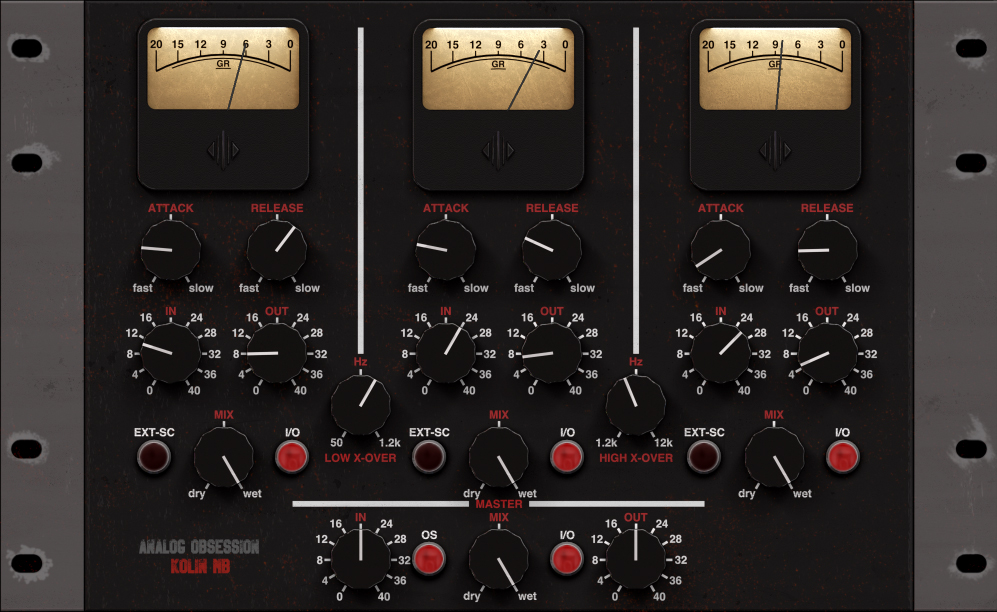Screen dimensions: 997x612
Task: Click the low band IN gain knob
Action: coord(170,353)
